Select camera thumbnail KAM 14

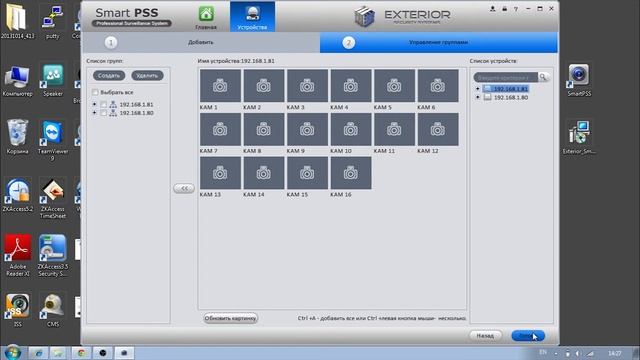tap(264, 173)
